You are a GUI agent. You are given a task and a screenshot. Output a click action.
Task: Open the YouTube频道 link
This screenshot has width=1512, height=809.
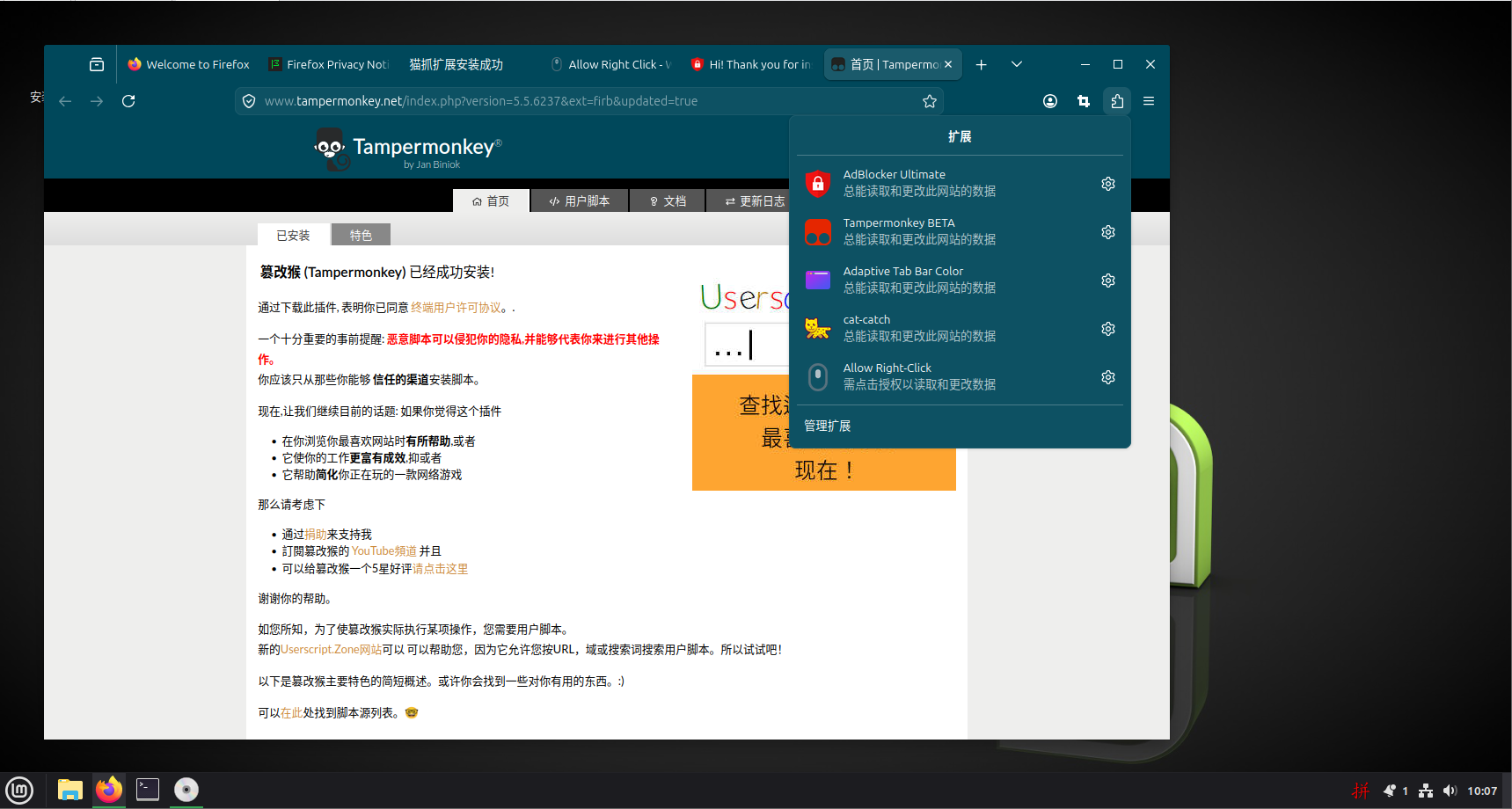(x=384, y=551)
